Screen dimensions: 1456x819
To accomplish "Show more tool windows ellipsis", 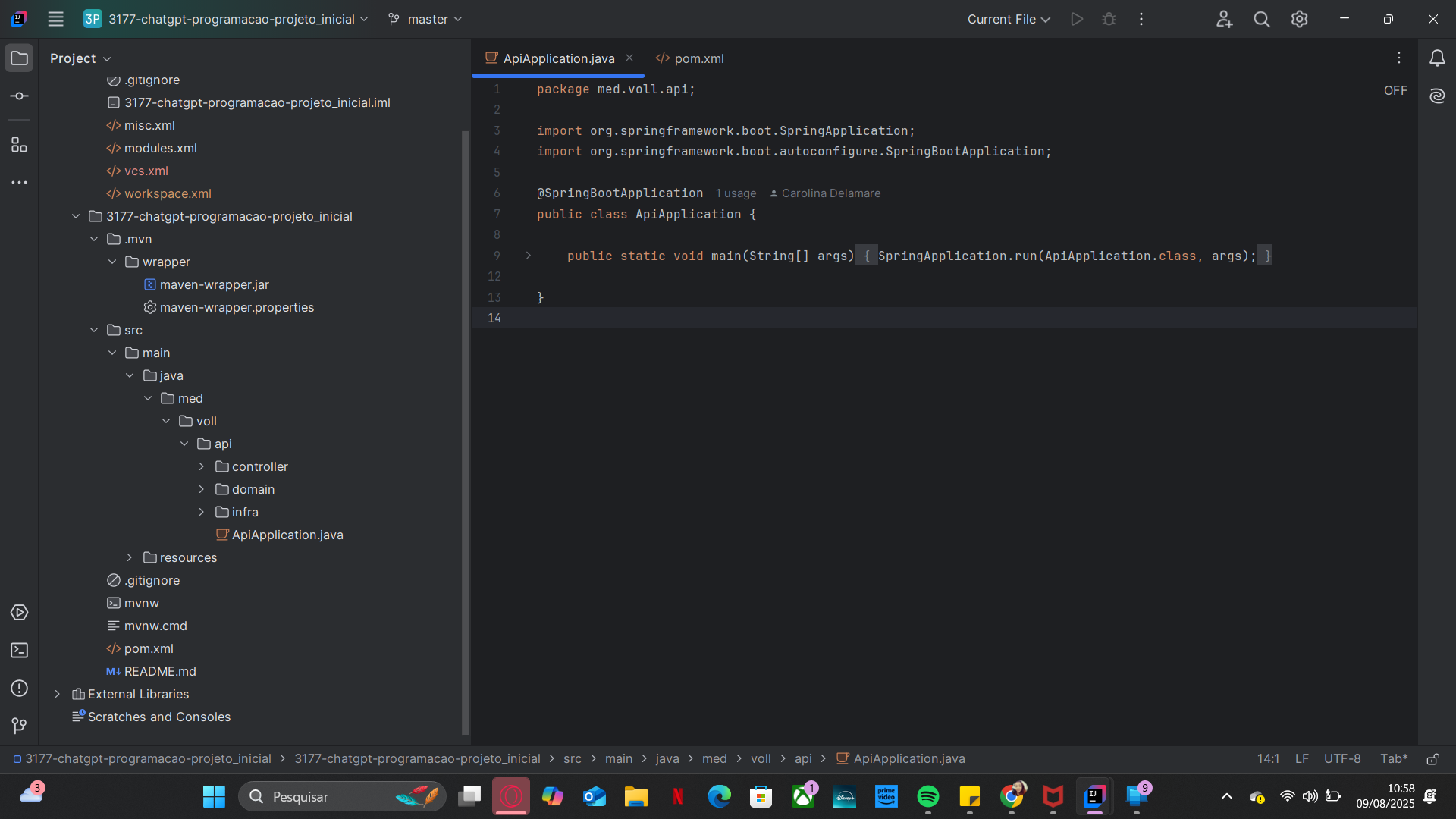I will pyautogui.click(x=20, y=183).
